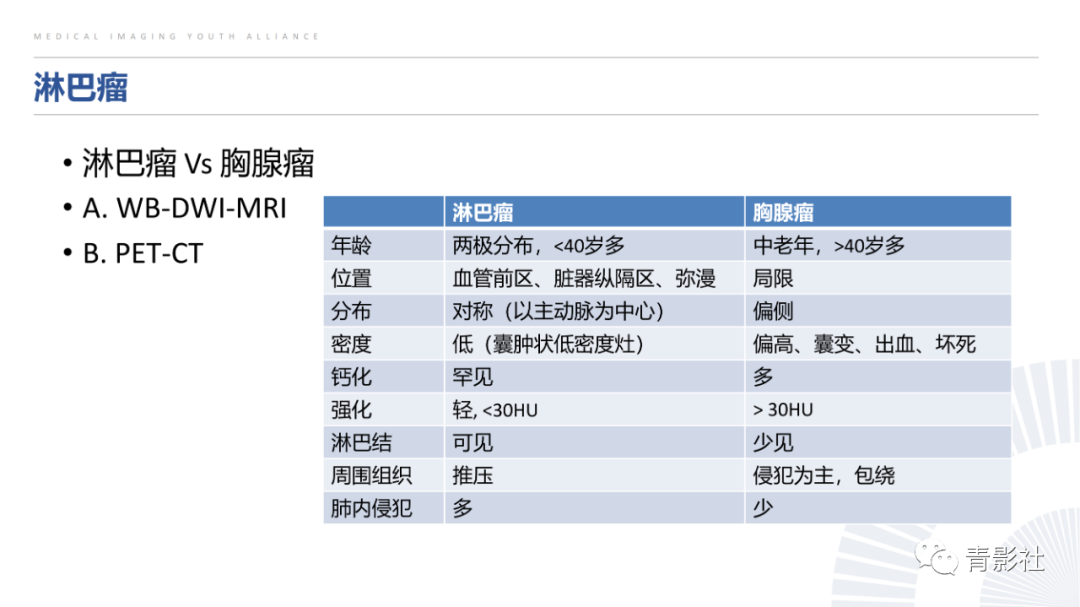Select cell 偏高、囊变、出血、坏死
Image resolution: width=1080 pixels, height=607 pixels.
878,344
